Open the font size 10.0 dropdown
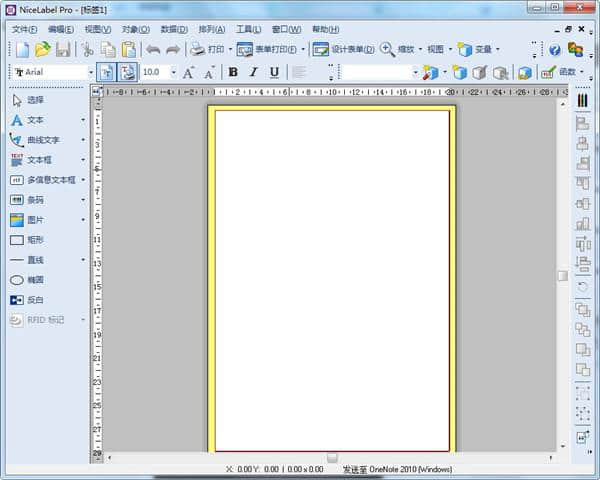 click(x=173, y=73)
